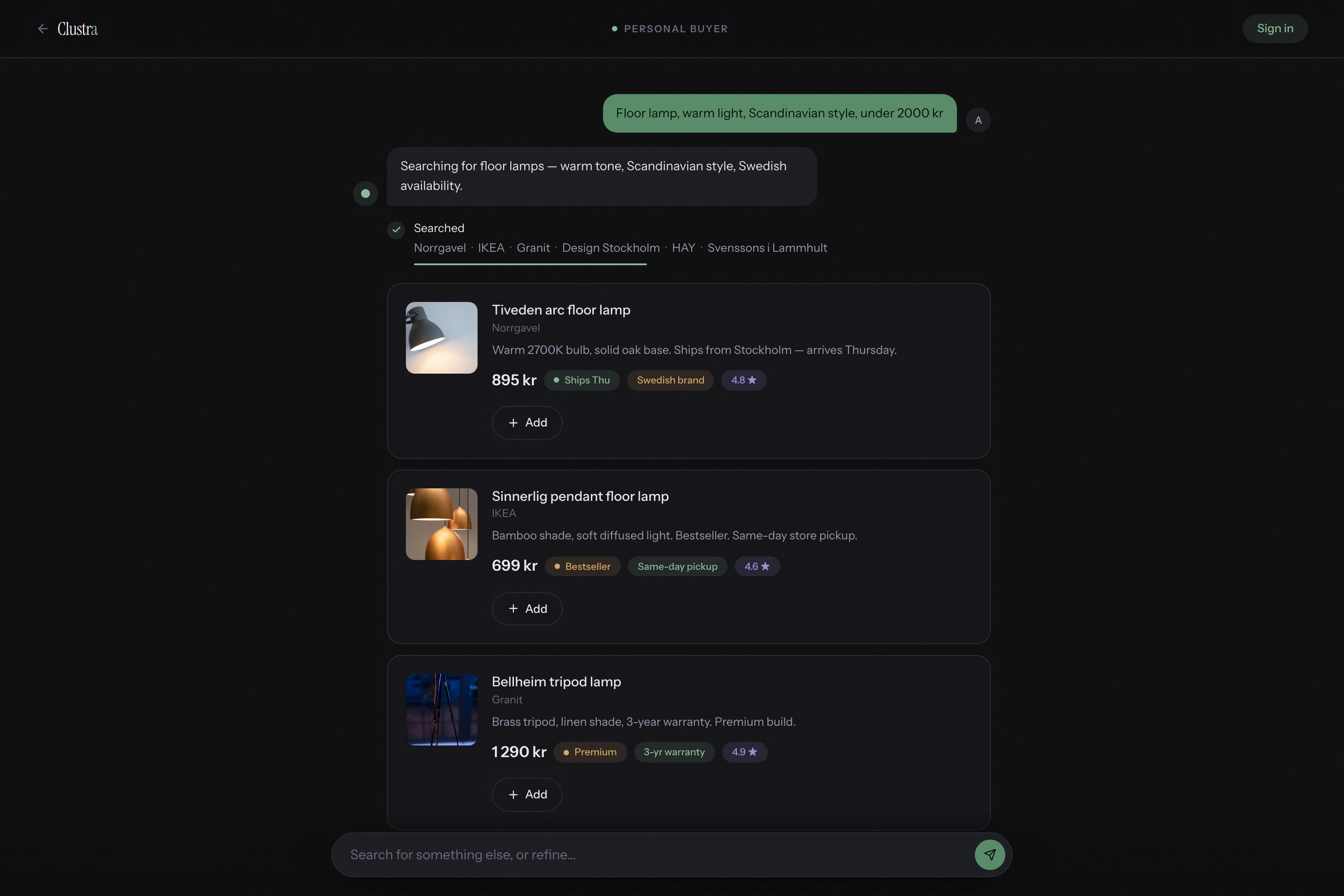Viewport: 1344px width, 896px height.
Task: Click the 'Brass tripod, linen shade' description
Action: [643, 722]
